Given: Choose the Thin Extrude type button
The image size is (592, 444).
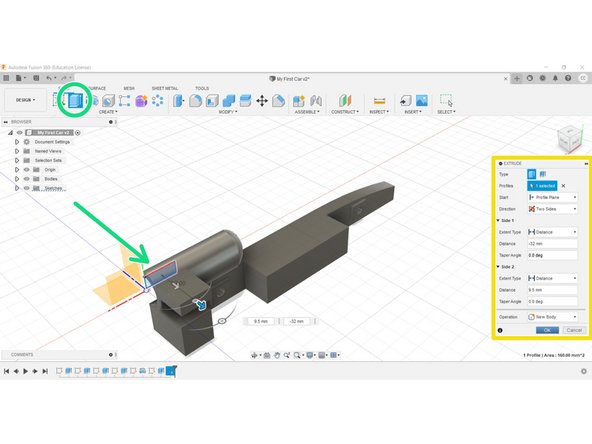Looking at the screenshot, I should [543, 174].
